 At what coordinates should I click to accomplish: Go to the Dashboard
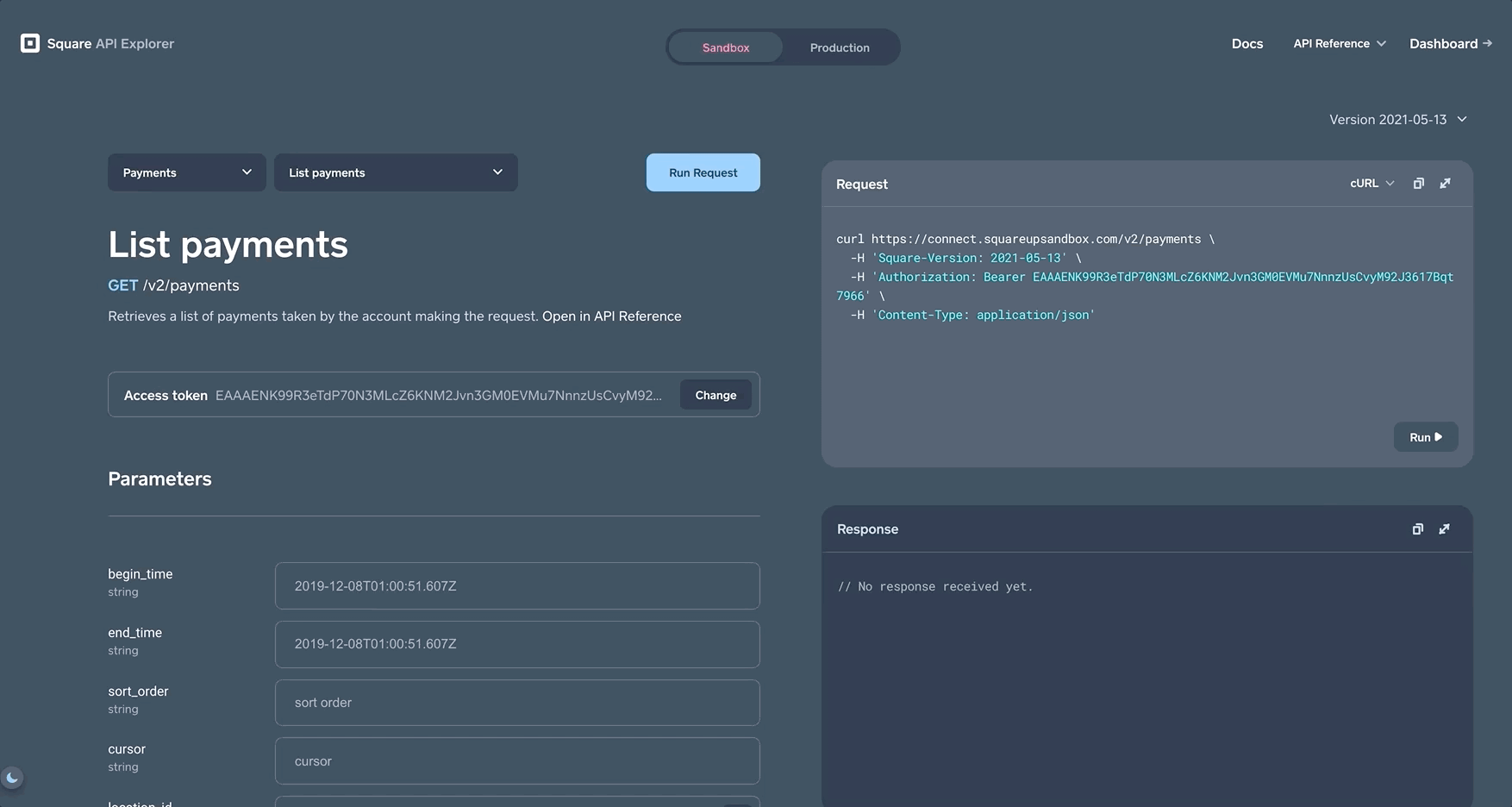click(1451, 44)
